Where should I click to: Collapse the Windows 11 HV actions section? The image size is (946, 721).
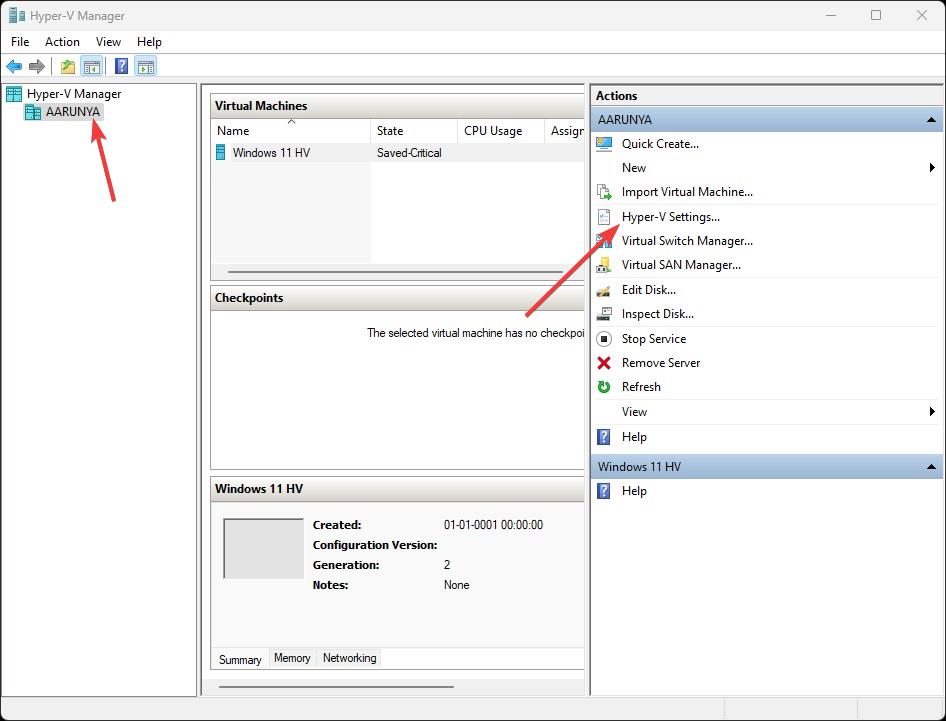pos(931,466)
